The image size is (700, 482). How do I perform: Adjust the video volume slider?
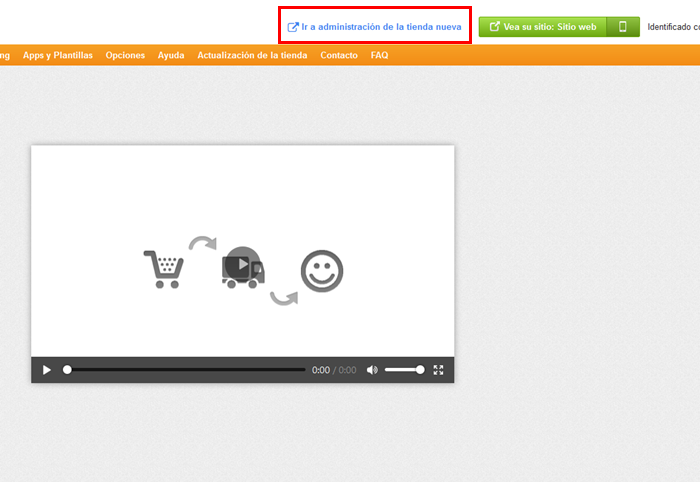(404, 370)
